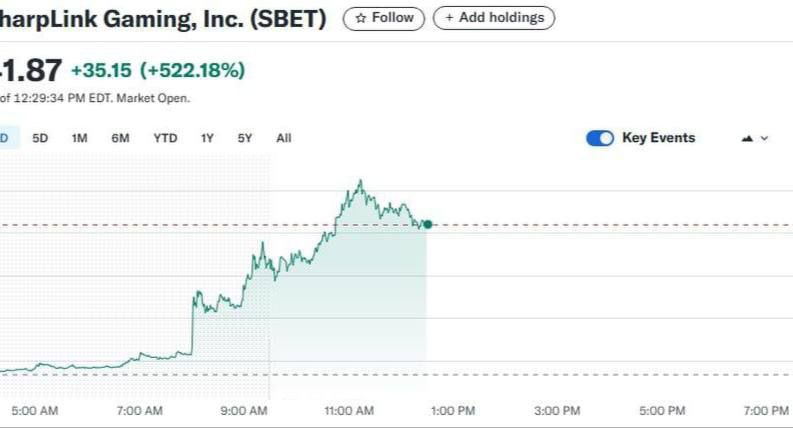Click the SharpLink Gaming, Inc. (SBET) title
793x428 pixels.
163,19
